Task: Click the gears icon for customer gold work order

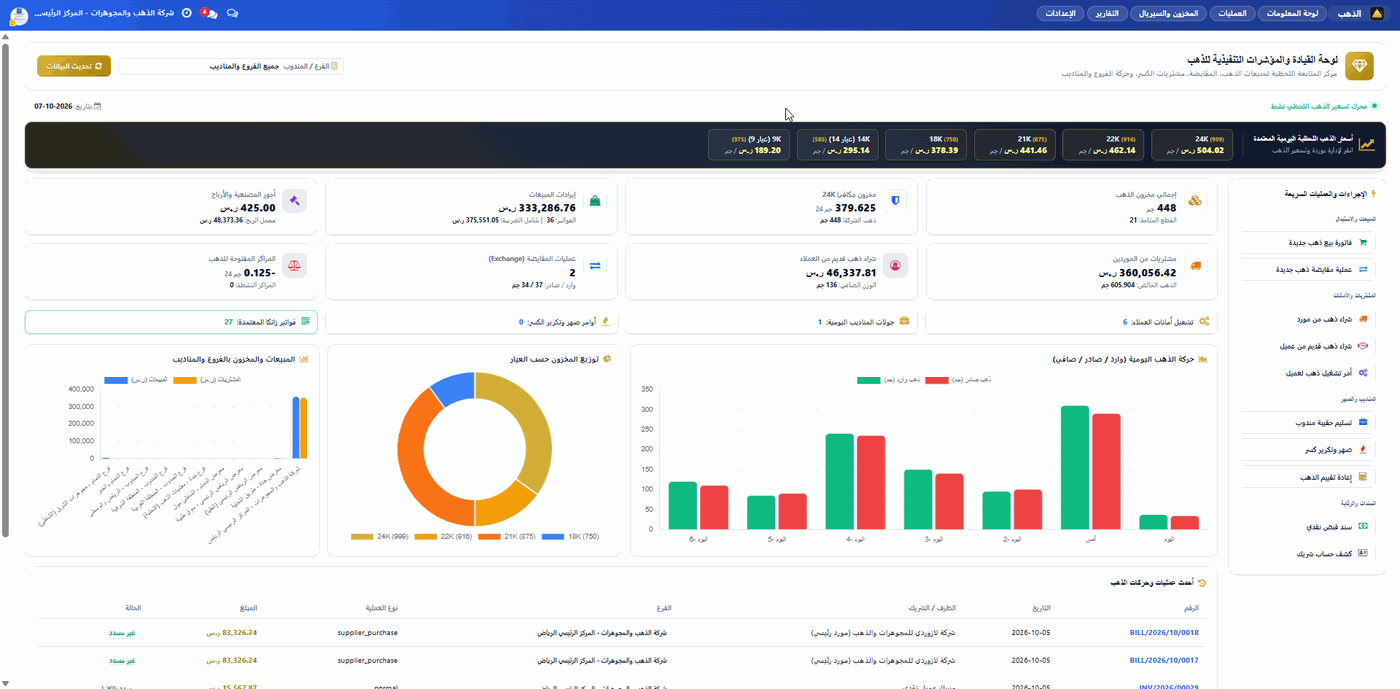Action: pos(1362,372)
